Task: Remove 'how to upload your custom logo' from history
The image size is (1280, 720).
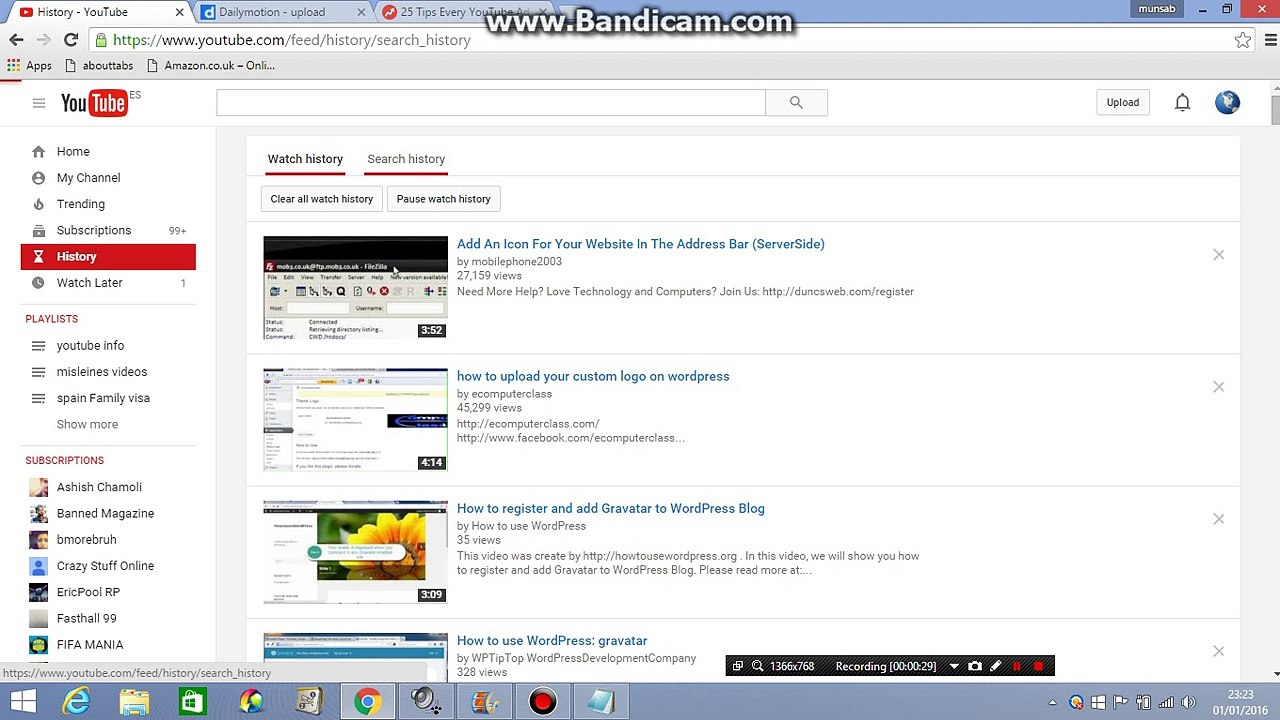Action: (x=1218, y=387)
